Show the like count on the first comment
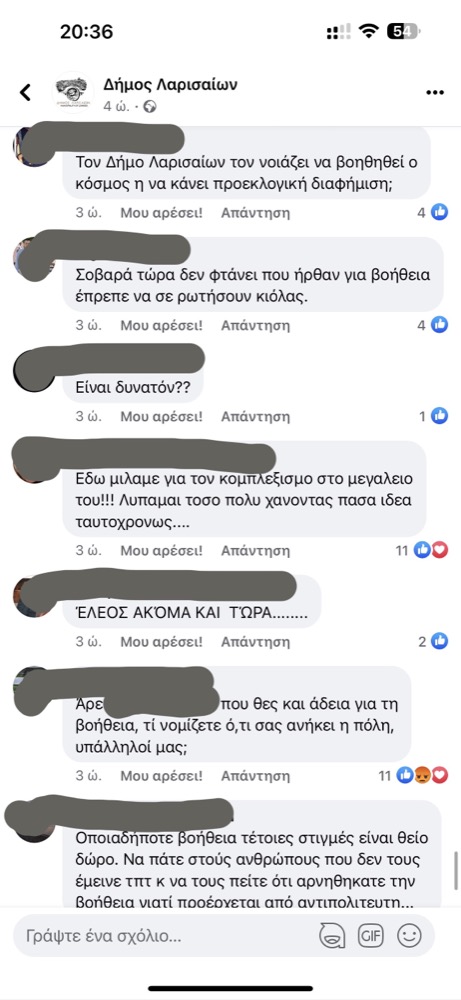This screenshot has height=1000, width=461. 432,212
